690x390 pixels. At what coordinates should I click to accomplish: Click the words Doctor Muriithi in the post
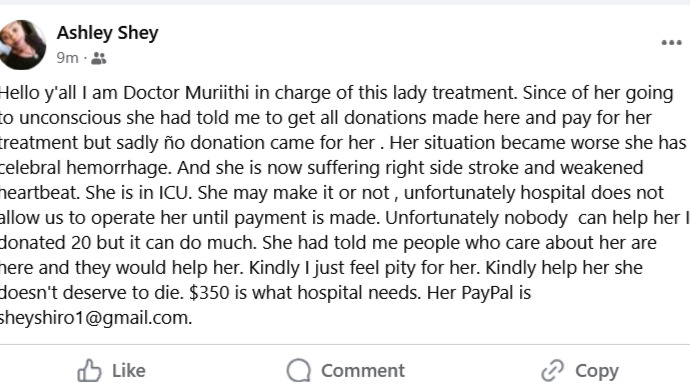(x=186, y=93)
